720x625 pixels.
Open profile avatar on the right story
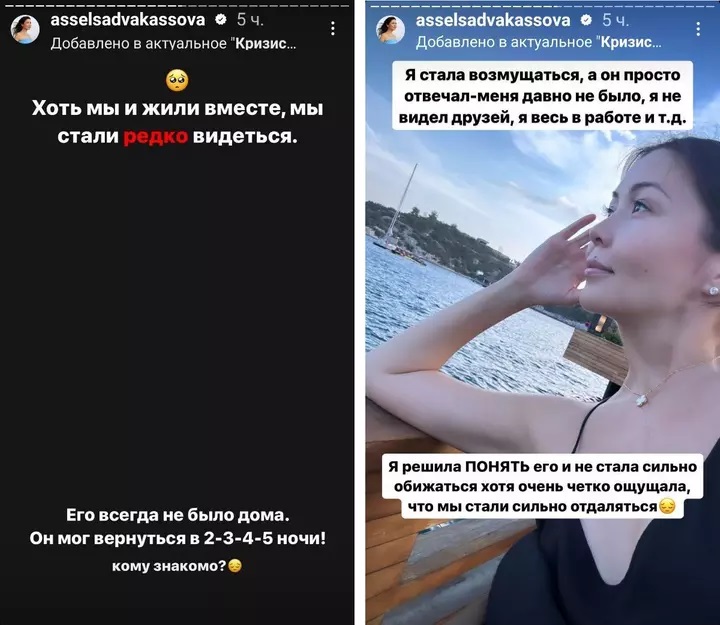(x=390, y=29)
